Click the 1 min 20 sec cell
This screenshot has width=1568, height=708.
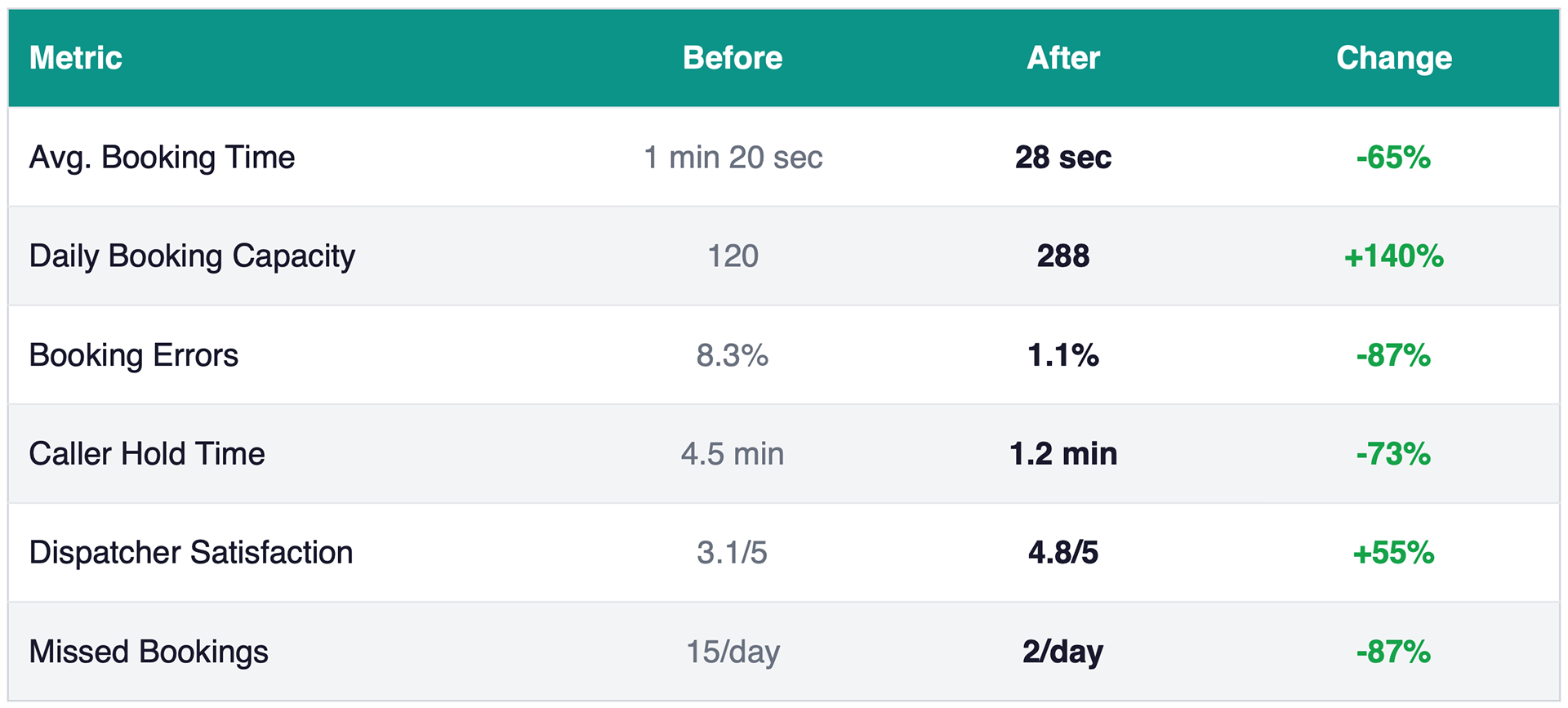733,158
